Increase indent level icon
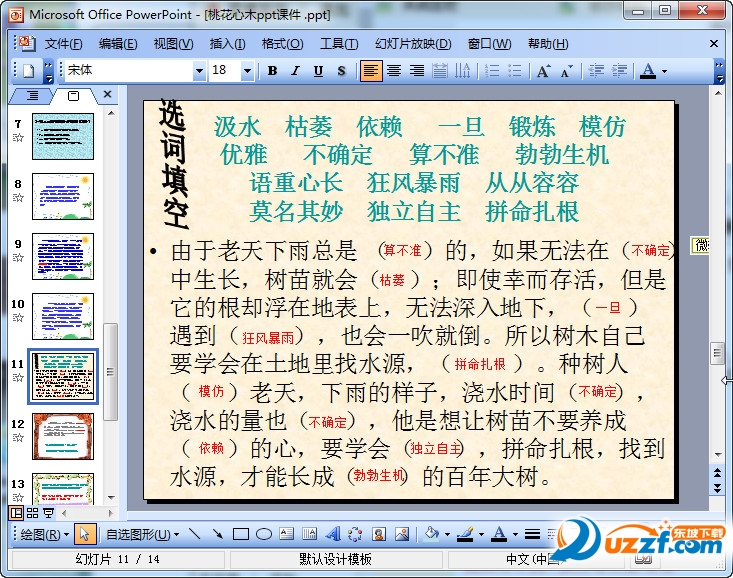This screenshot has height=578, width=733. 619,71
